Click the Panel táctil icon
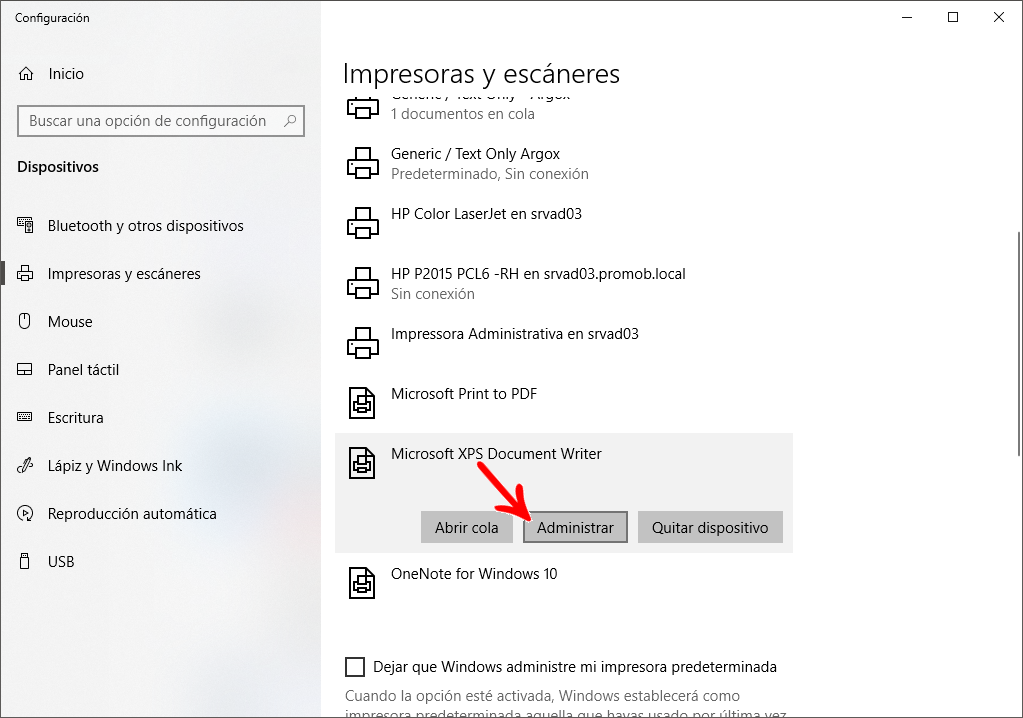 click(x=25, y=370)
